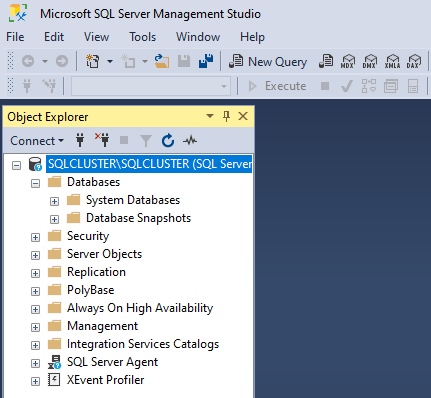Screen dimensions: 431x398
Task: Click the Save All icon in toolbar
Action: coord(206,61)
